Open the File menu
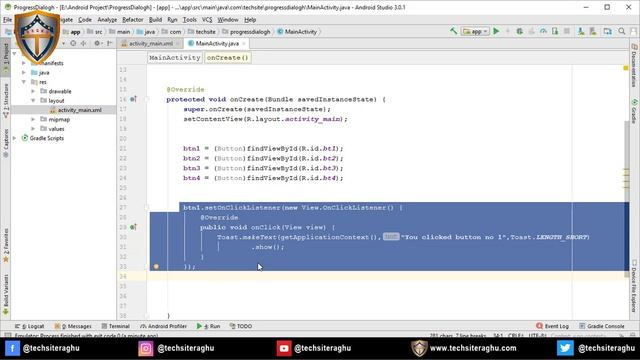640x360 pixels. tap(7, 20)
